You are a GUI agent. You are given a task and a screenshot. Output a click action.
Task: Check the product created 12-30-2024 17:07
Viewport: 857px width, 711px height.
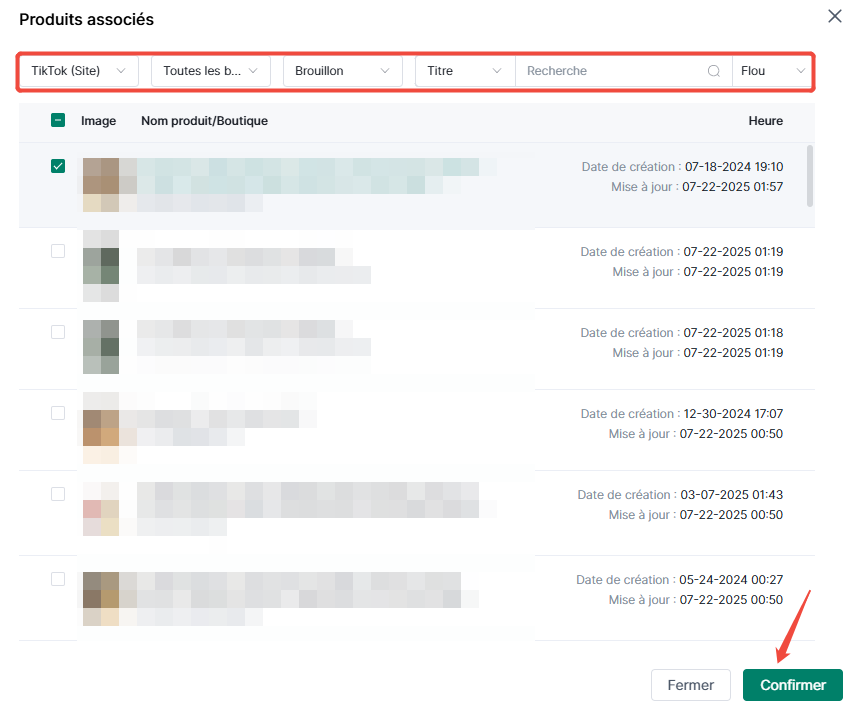58,413
